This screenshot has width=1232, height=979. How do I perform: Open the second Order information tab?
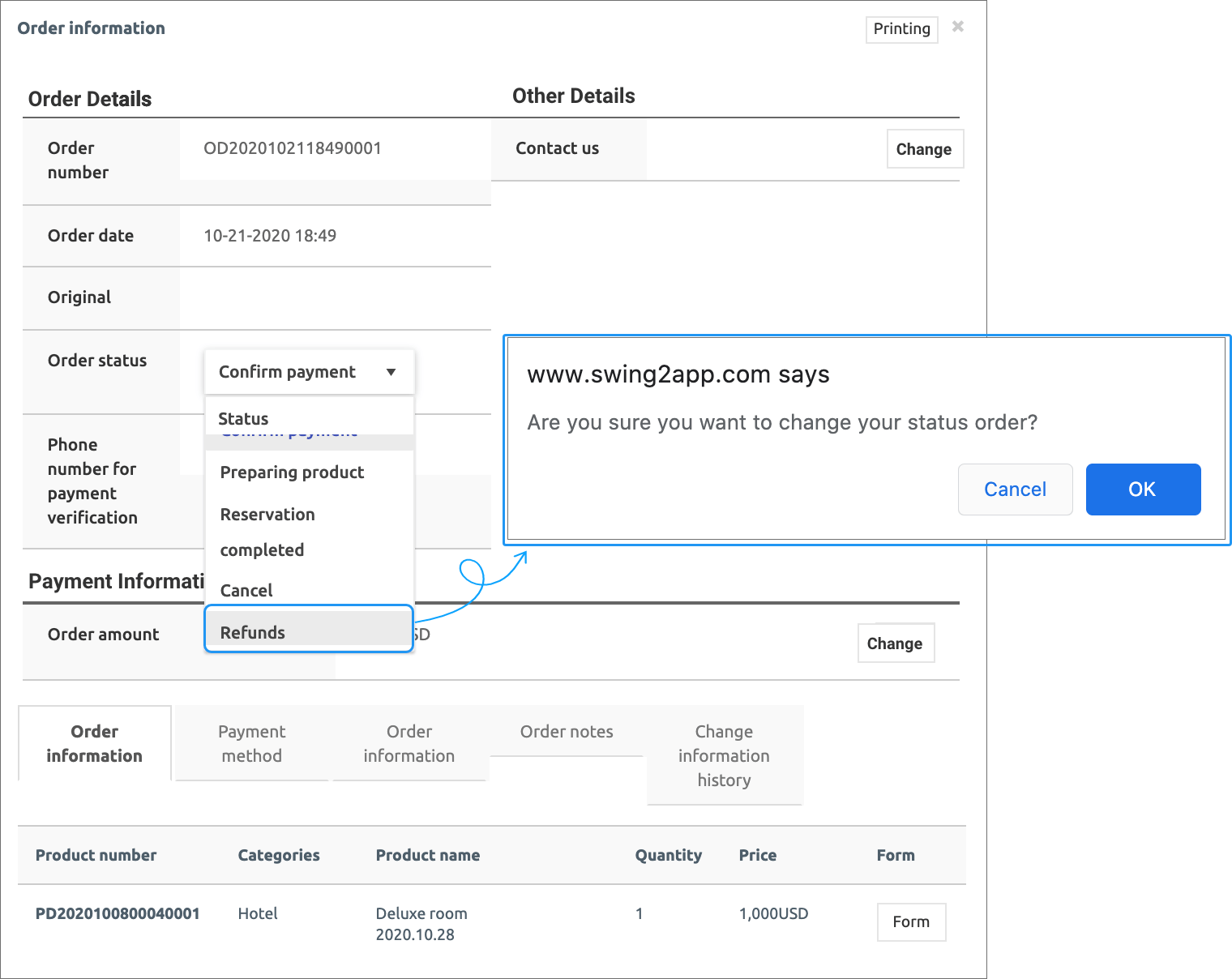pyautogui.click(x=409, y=743)
